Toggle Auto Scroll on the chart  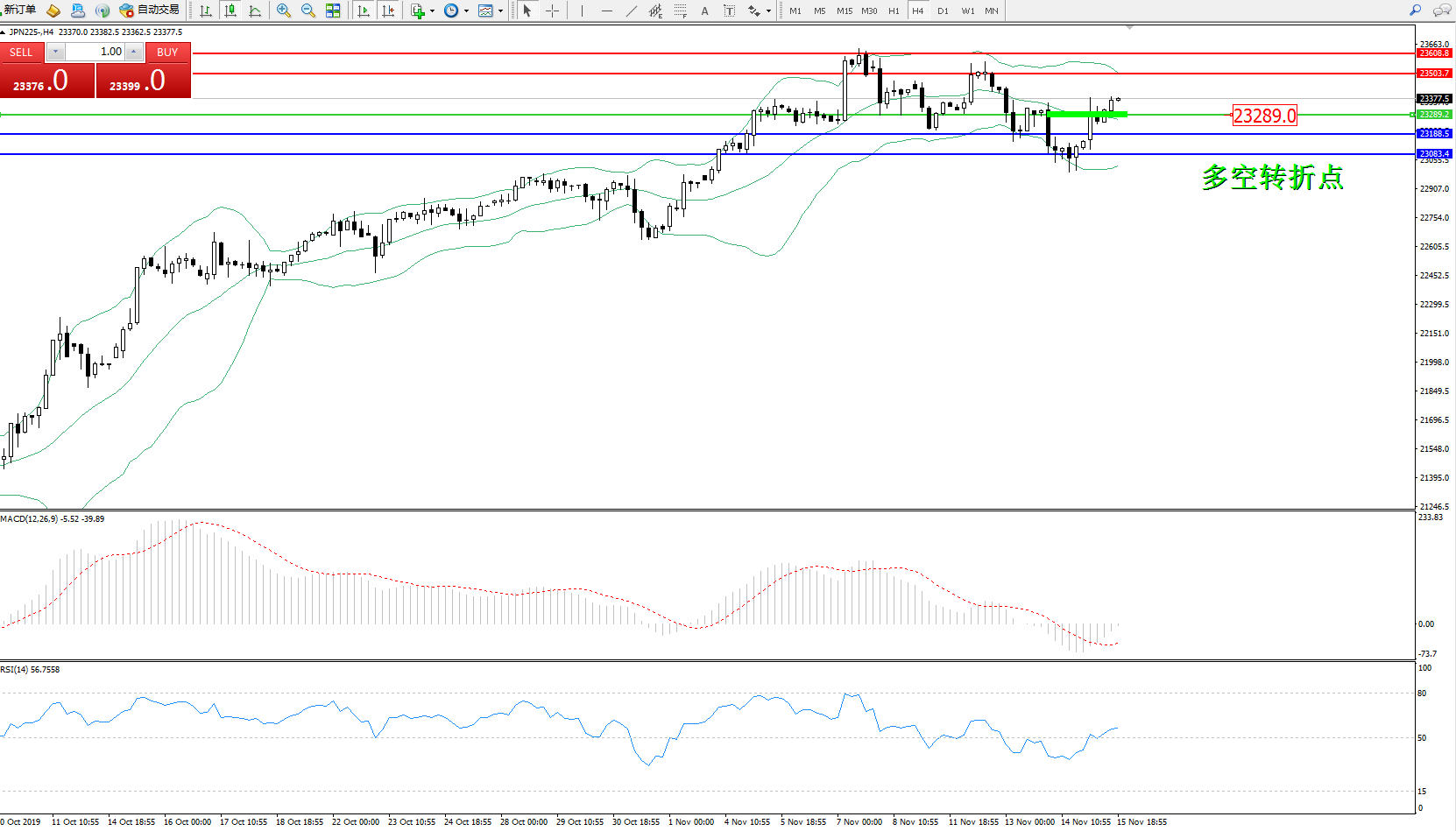pos(364,11)
